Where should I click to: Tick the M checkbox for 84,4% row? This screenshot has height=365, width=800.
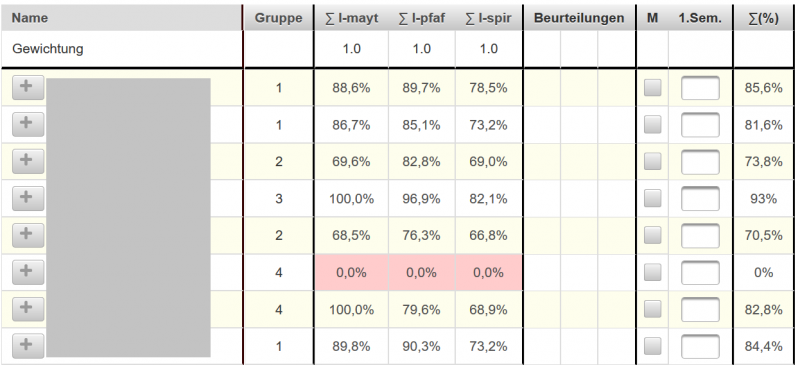pyautogui.click(x=653, y=346)
